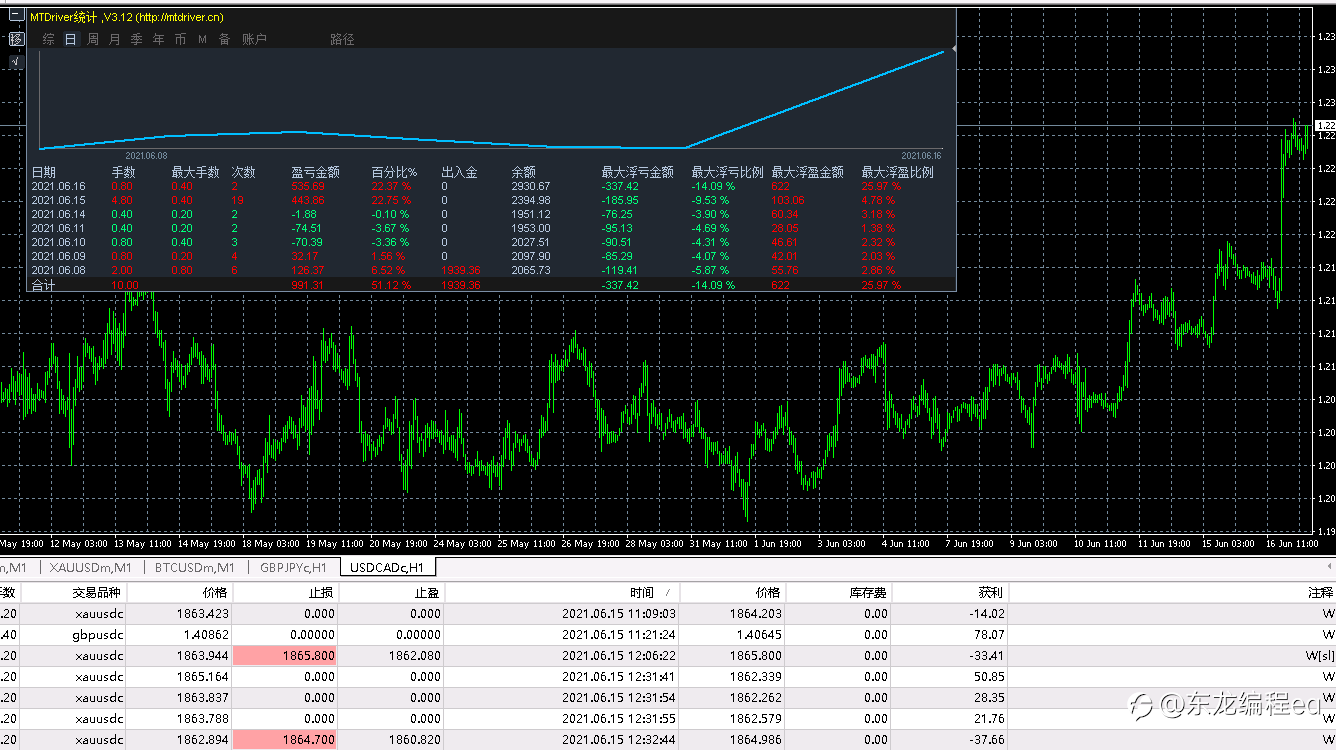Screen dimensions: 1336x750
Task: Select the USDCADc,H1 chart tab
Action: [387, 567]
